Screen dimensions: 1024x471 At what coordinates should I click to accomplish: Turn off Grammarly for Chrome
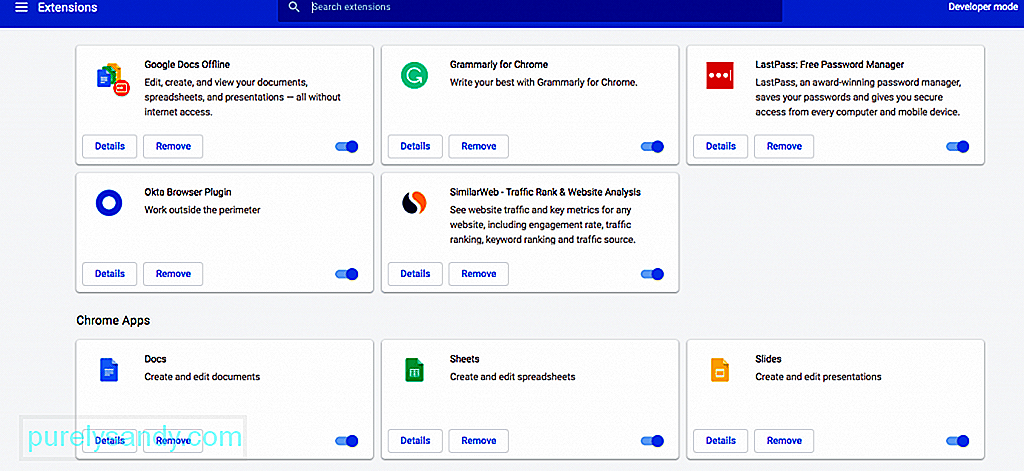[652, 146]
